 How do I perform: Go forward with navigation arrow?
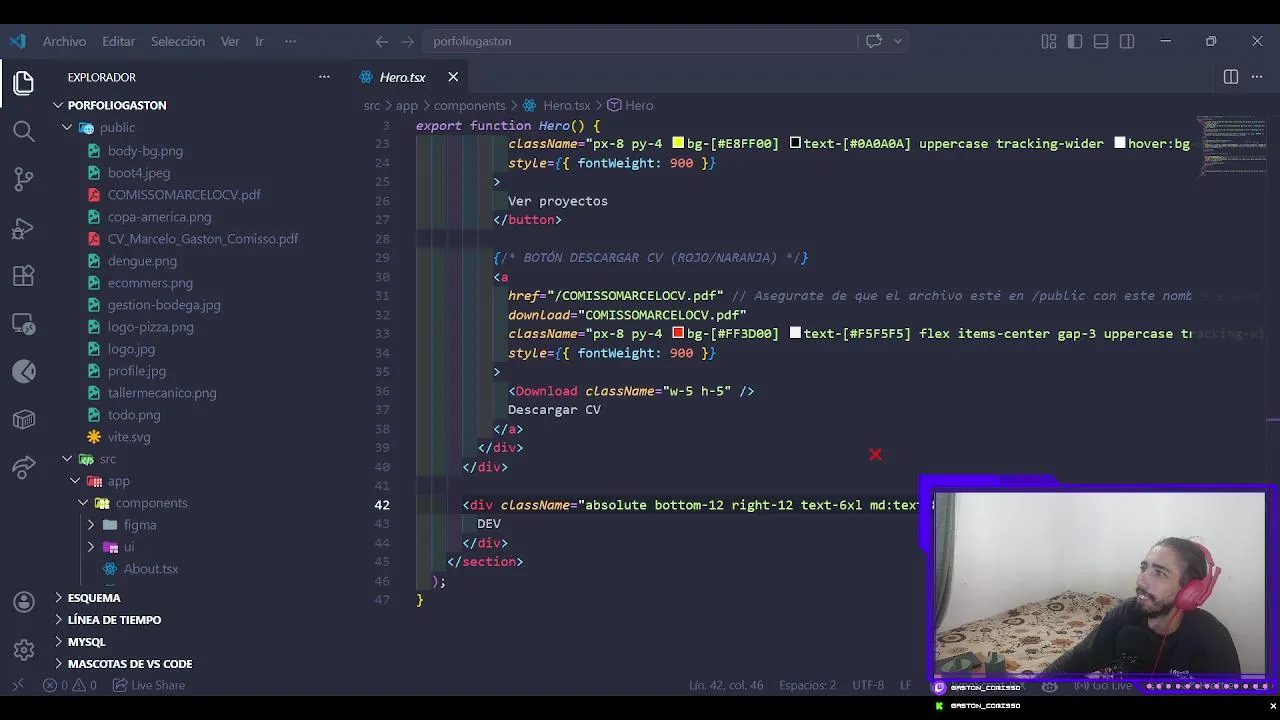tap(407, 41)
